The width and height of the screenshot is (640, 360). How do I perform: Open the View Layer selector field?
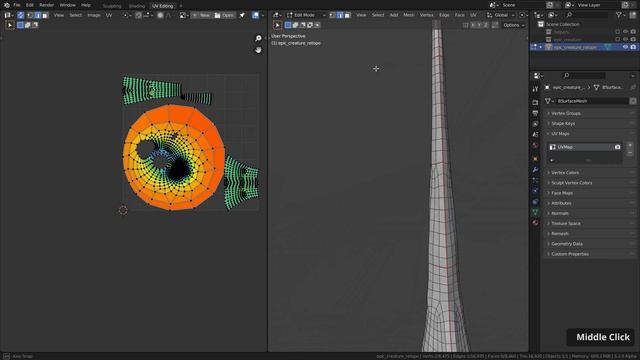[598, 5]
